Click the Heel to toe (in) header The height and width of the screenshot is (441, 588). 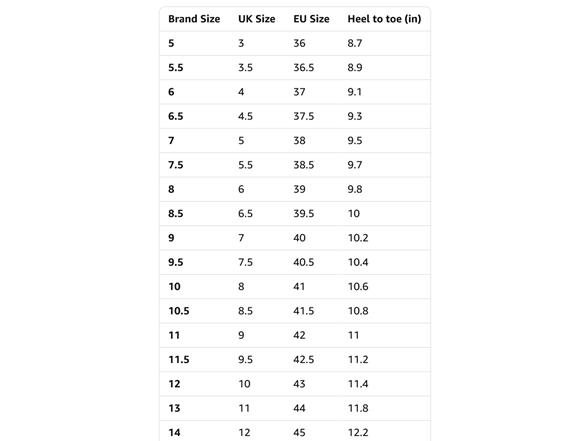[x=384, y=19]
